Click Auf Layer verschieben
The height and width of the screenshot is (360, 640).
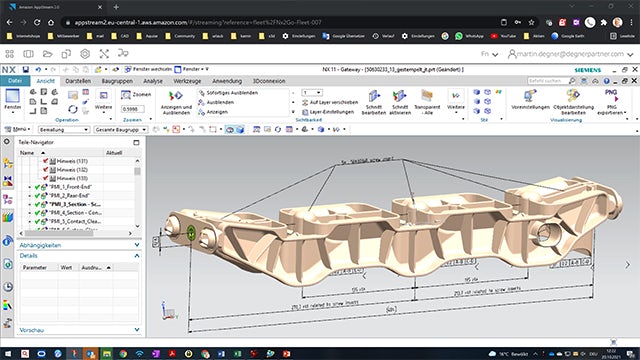coord(330,102)
